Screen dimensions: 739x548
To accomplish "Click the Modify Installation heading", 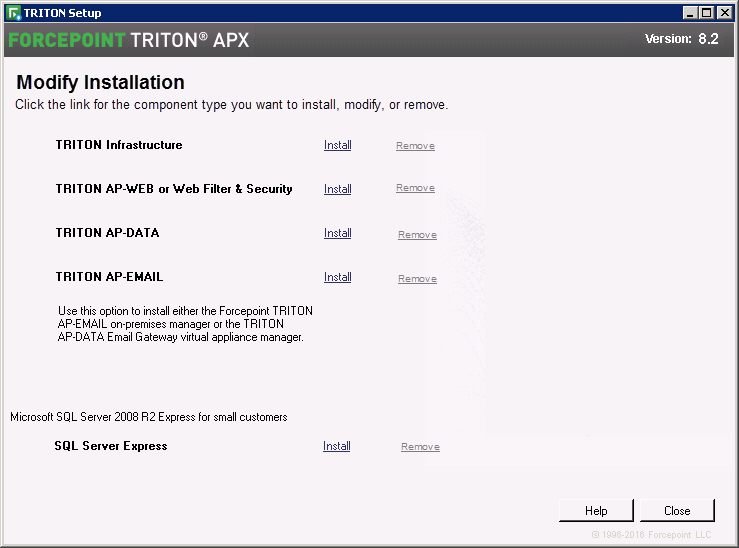I will tap(100, 82).
